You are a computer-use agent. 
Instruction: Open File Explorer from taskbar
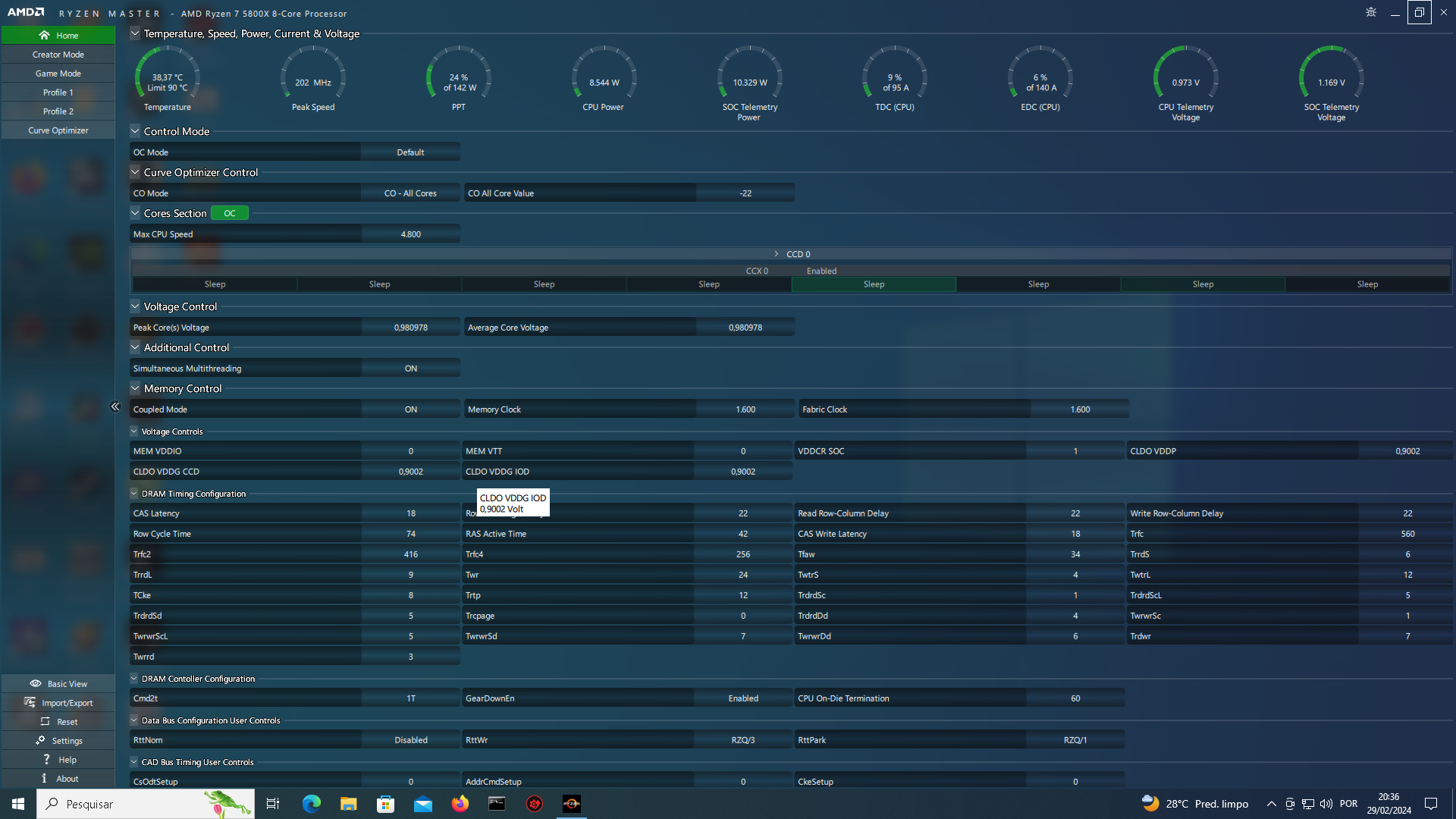tap(348, 804)
